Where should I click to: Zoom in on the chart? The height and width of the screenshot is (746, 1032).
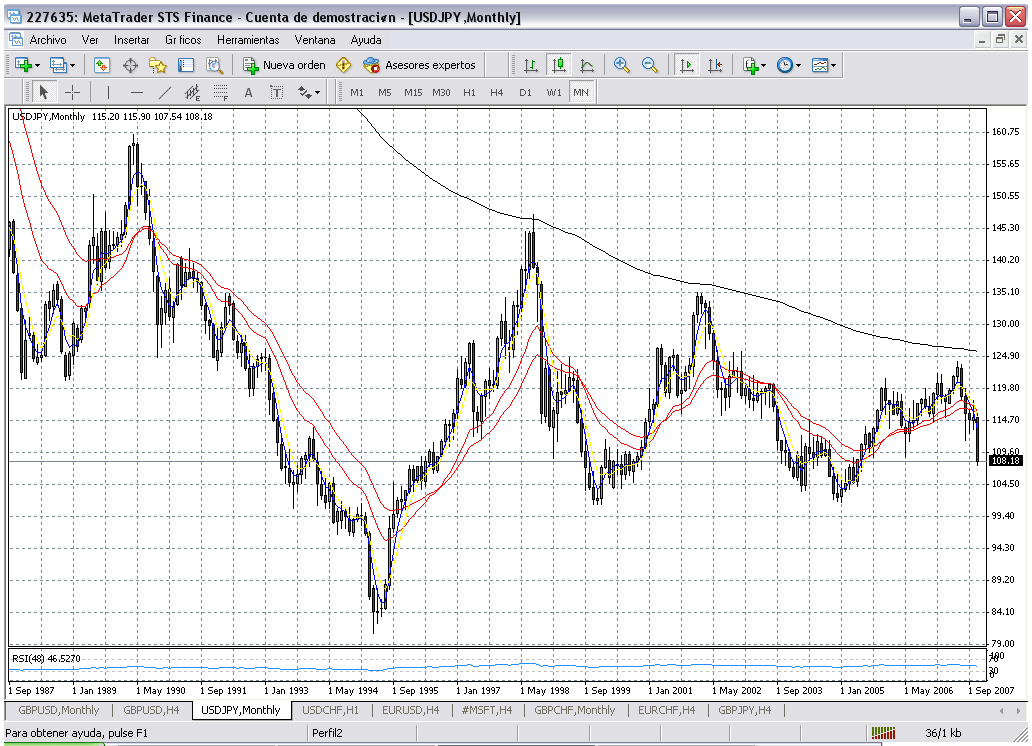pos(622,65)
